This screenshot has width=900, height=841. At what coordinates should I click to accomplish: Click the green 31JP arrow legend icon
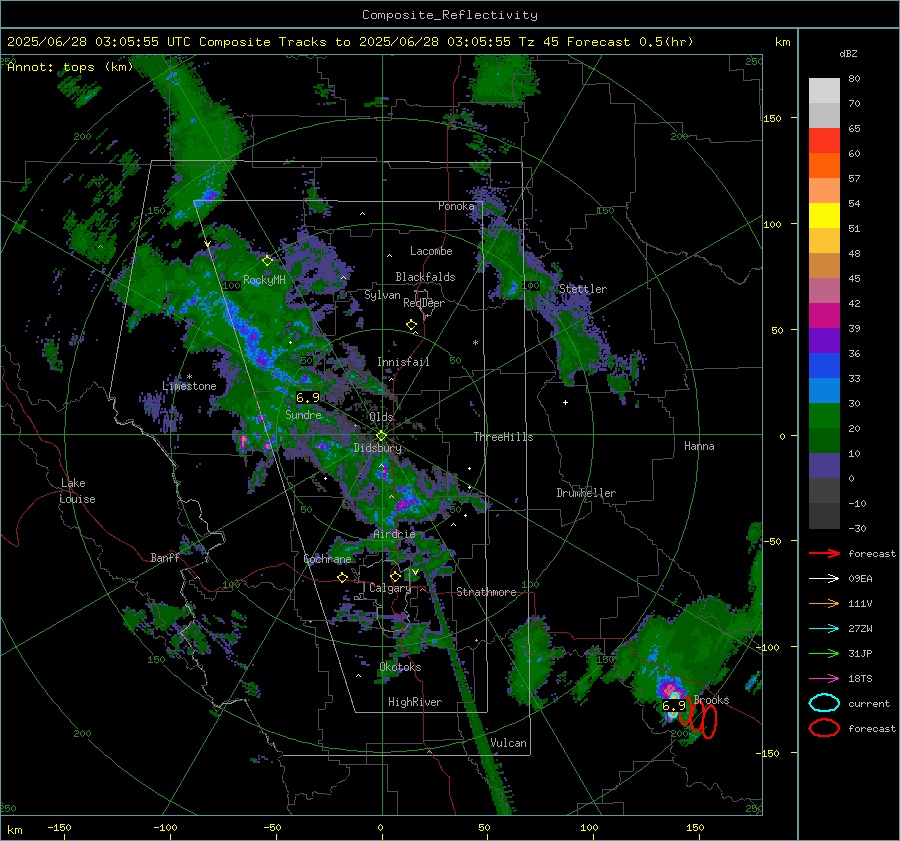click(824, 653)
